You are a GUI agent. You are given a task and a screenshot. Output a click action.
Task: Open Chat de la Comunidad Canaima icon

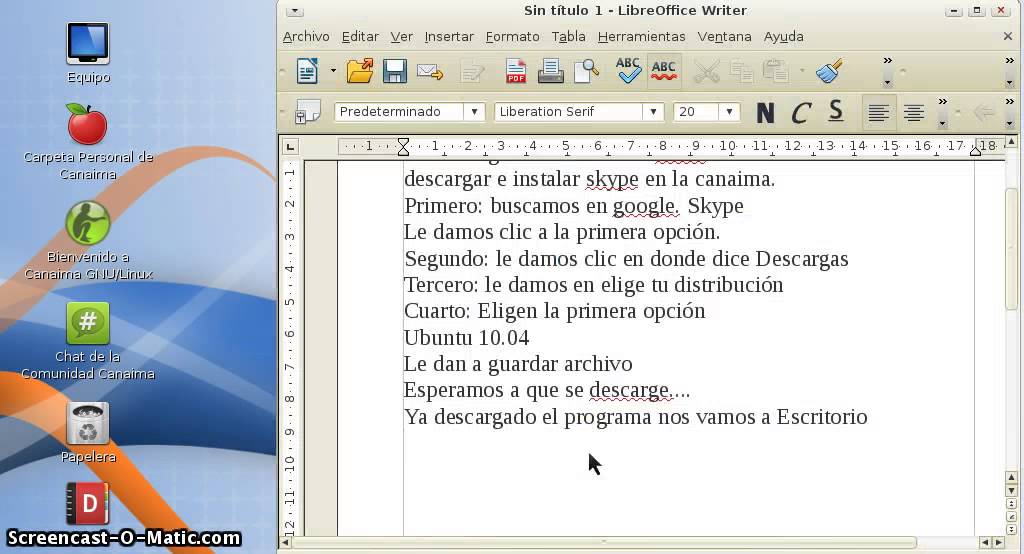click(88, 341)
